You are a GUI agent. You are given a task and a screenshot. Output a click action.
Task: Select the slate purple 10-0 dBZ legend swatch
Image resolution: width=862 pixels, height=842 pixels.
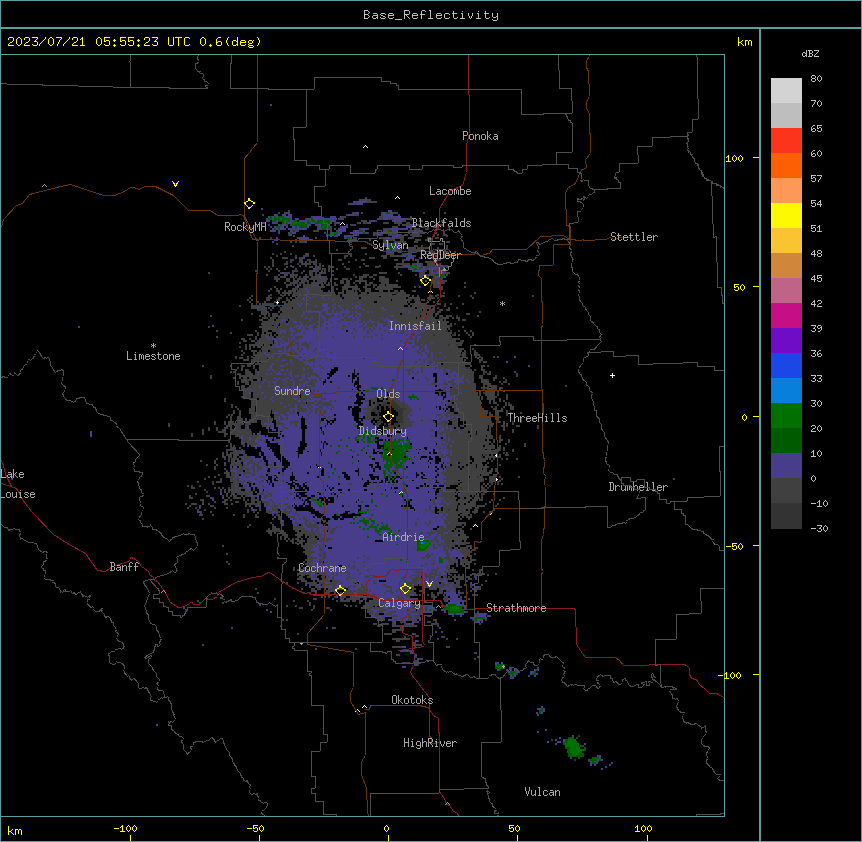click(786, 465)
